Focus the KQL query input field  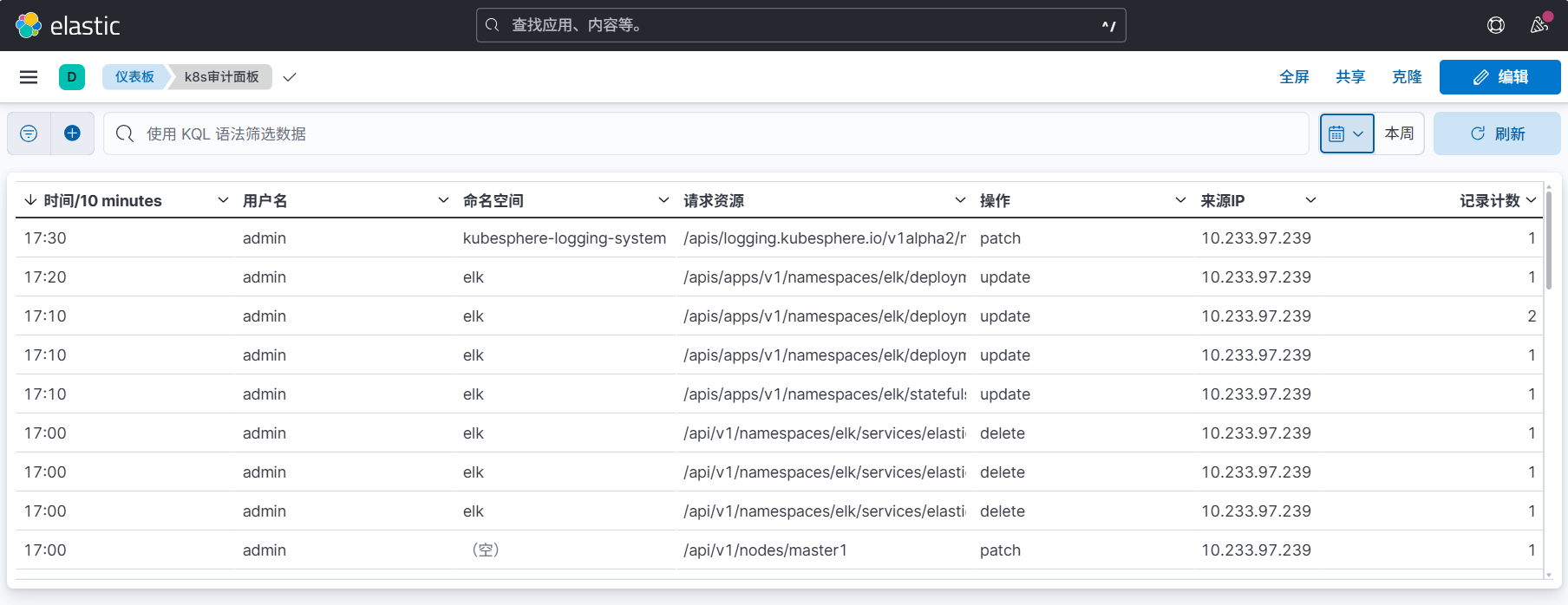[x=706, y=133]
